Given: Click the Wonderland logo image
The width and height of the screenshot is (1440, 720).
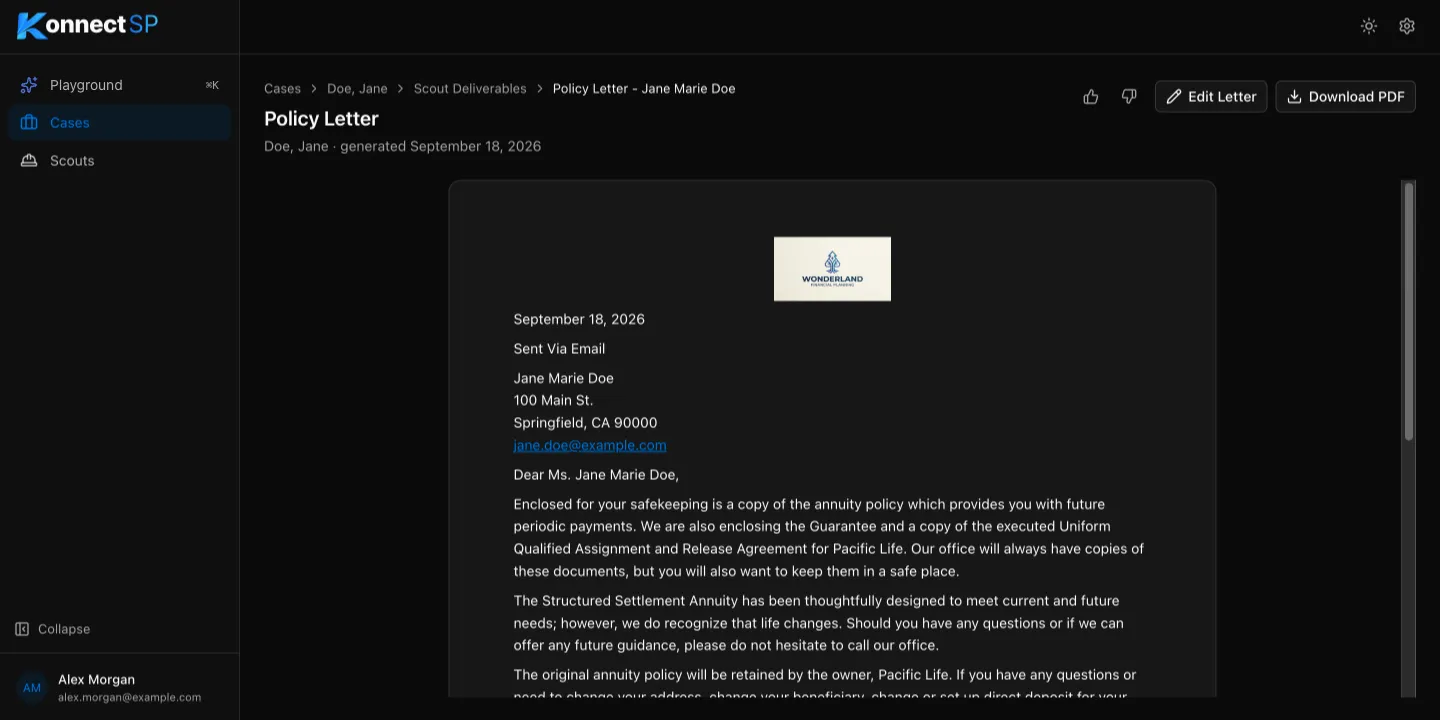Looking at the screenshot, I should tap(832, 269).
